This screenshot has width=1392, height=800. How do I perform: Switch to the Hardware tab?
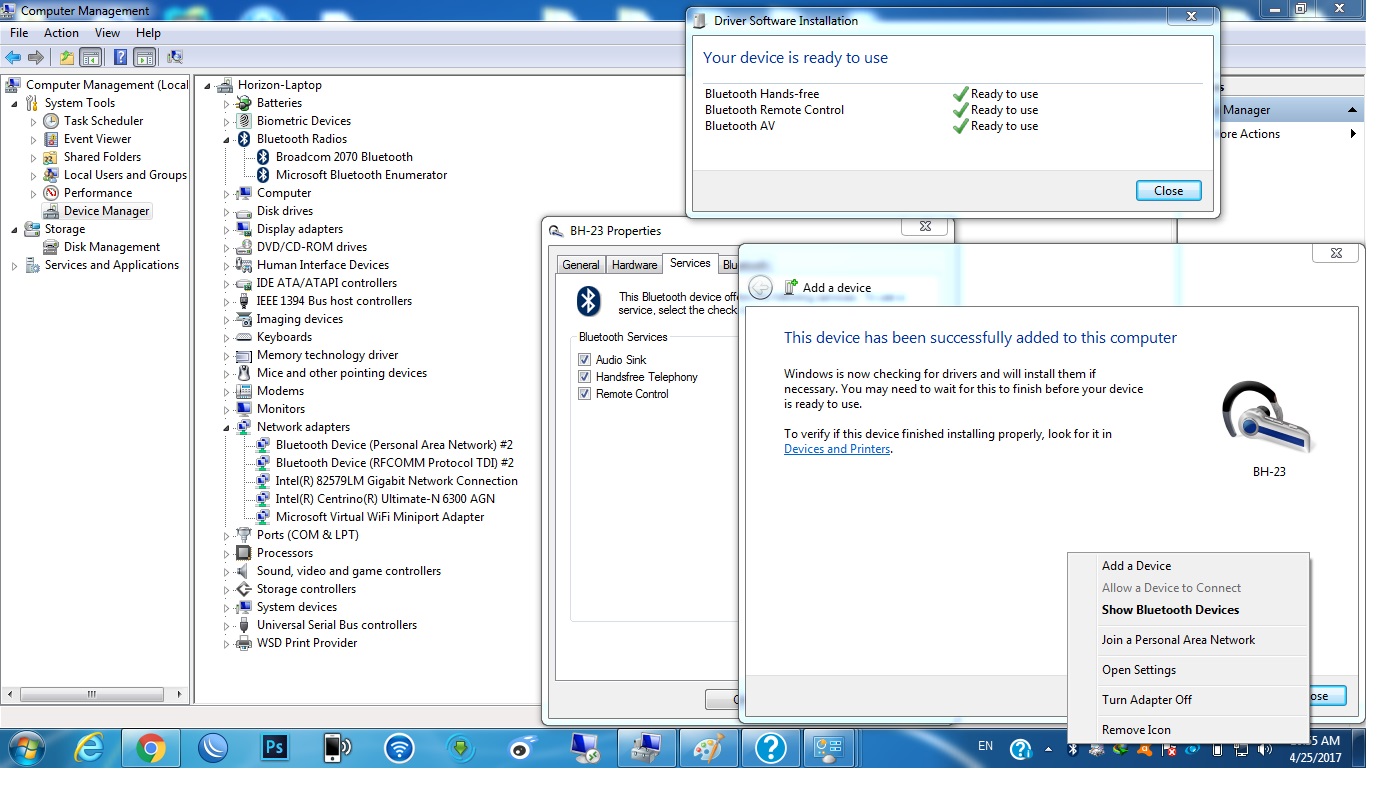pos(634,264)
